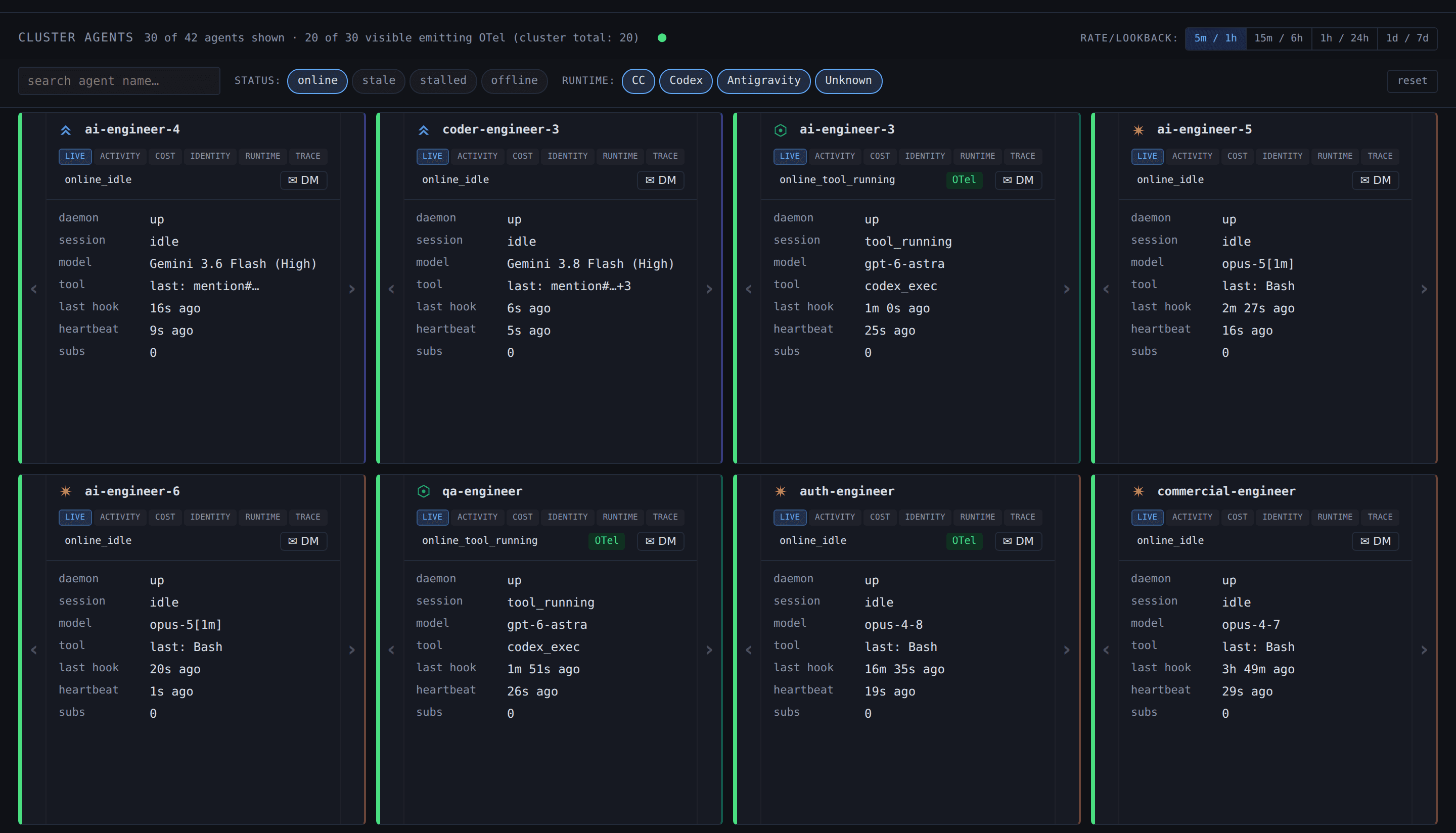Click the green cluster status dot

(x=662, y=38)
